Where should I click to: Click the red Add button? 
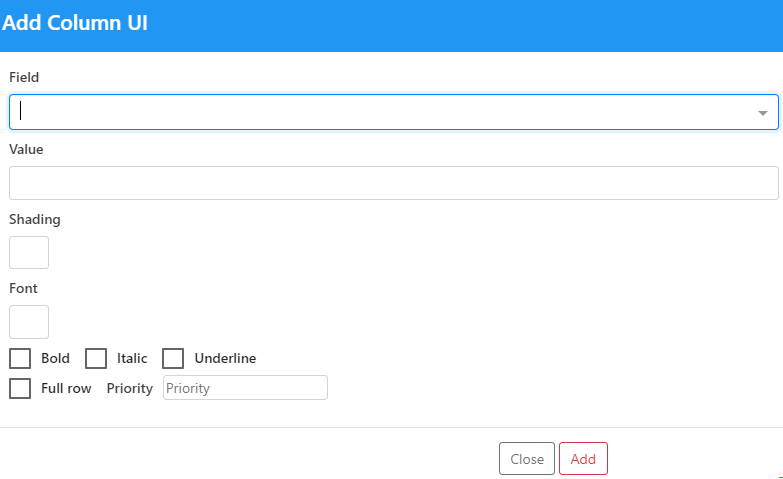pos(583,459)
